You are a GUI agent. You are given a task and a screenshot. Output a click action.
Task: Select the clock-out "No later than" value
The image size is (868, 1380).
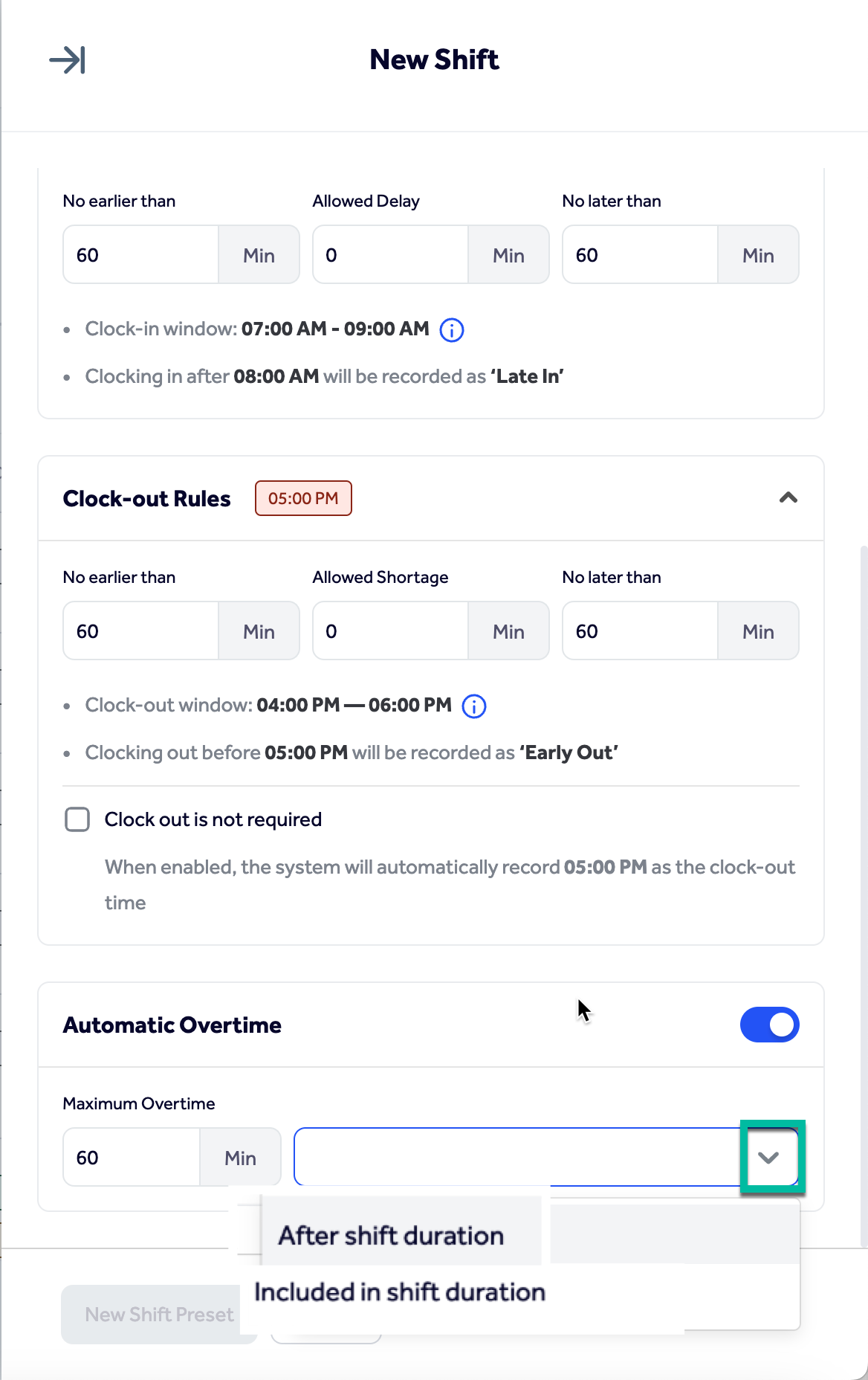pyautogui.click(x=639, y=631)
